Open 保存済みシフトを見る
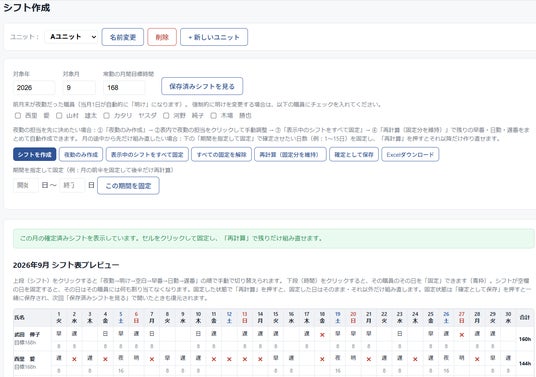Image resolution: width=536 pixels, height=377 pixels. tap(202, 86)
